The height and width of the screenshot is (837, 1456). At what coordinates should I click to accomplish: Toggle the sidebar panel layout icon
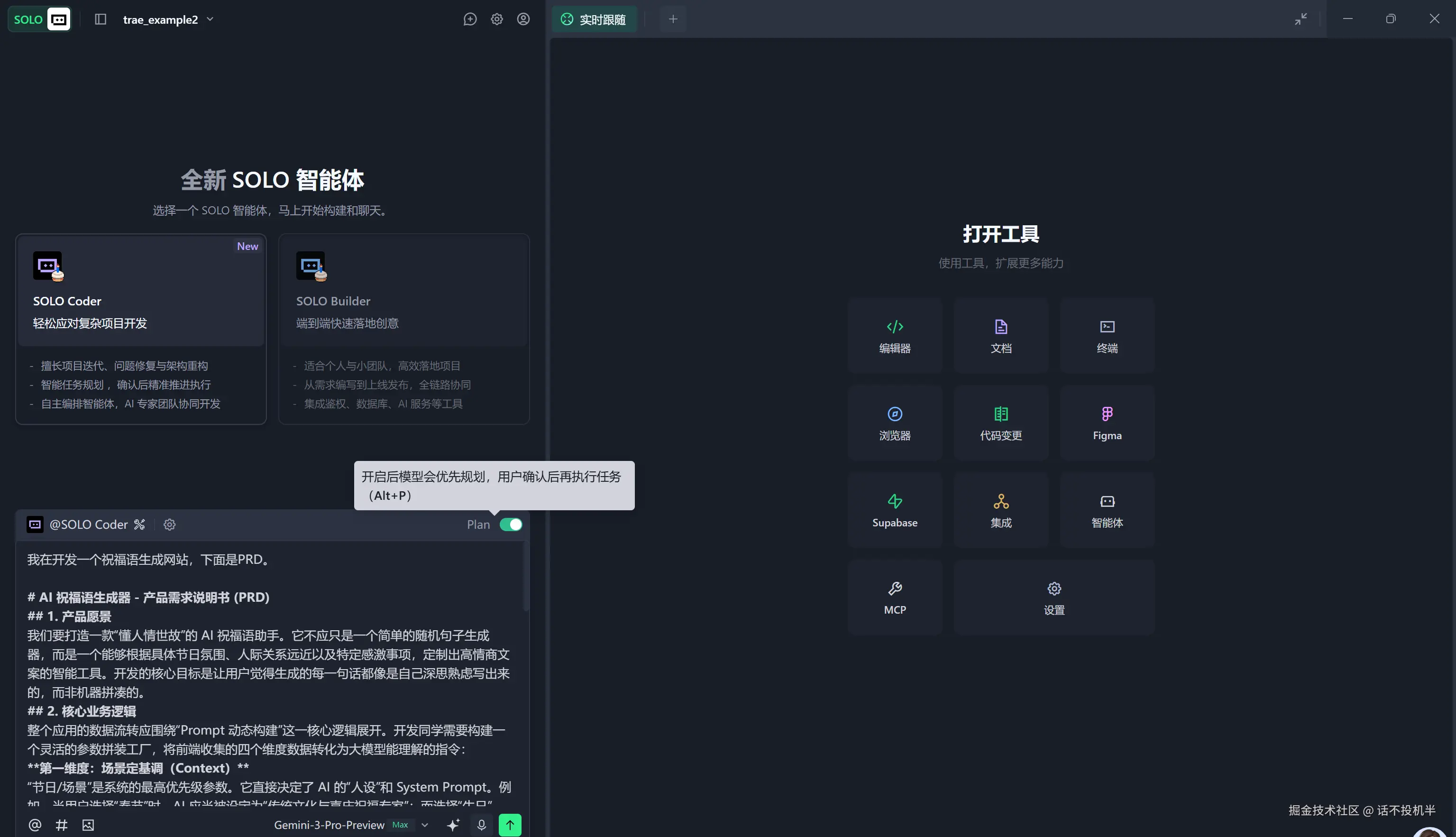pyautogui.click(x=101, y=19)
